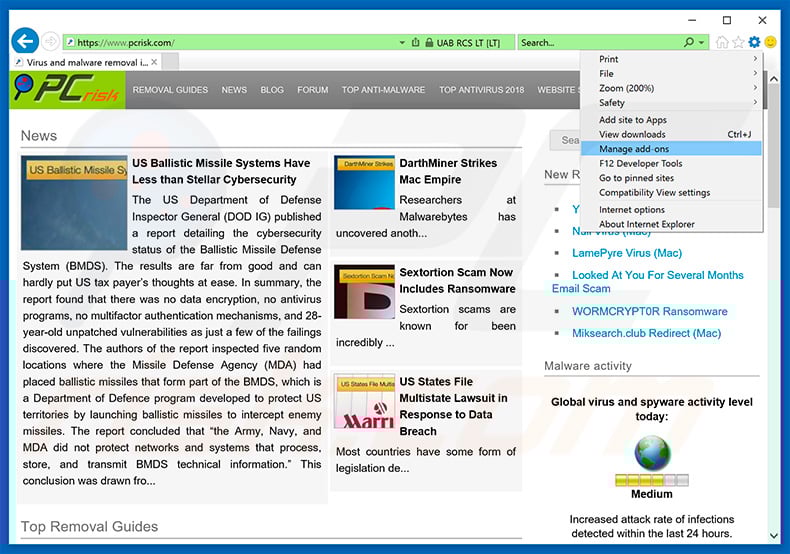Expand the Print submenu
790x554 pixels.
pyautogui.click(x=672, y=59)
